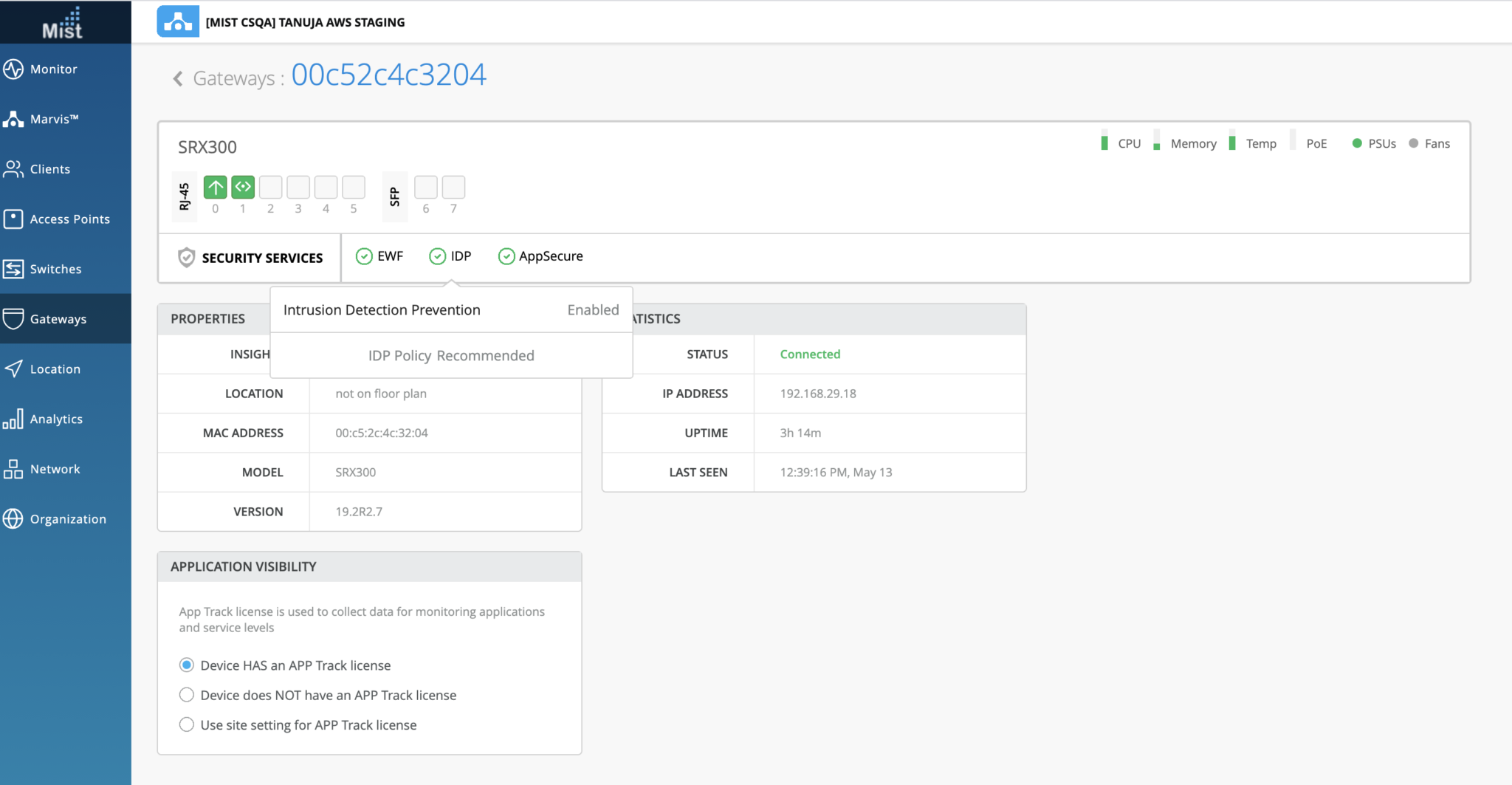
Task: Select Device HAS an APP Track license
Action: coord(186,665)
